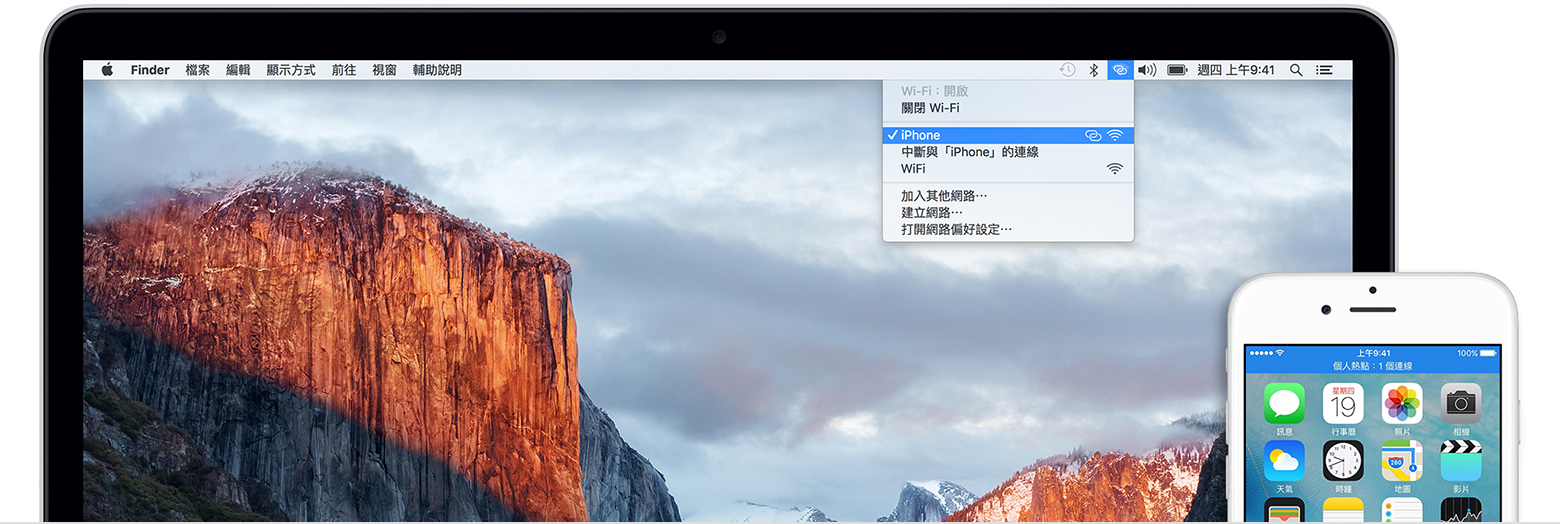Image resolution: width=1560 pixels, height=524 pixels.
Task: Disconnect from iPhone via 中斷與「iPhone」的連線
Action: tap(969, 152)
